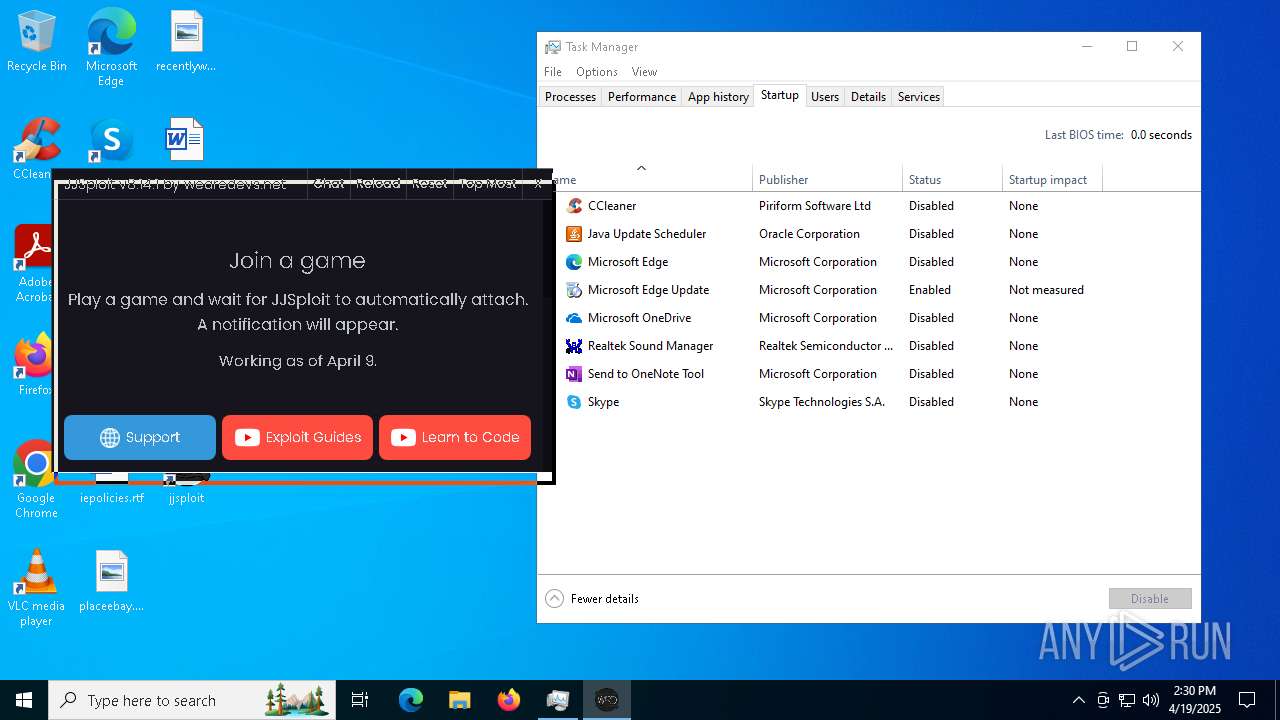This screenshot has width=1280, height=720.
Task: Click Oracle Corporation publisher cell
Action: pyautogui.click(x=809, y=234)
